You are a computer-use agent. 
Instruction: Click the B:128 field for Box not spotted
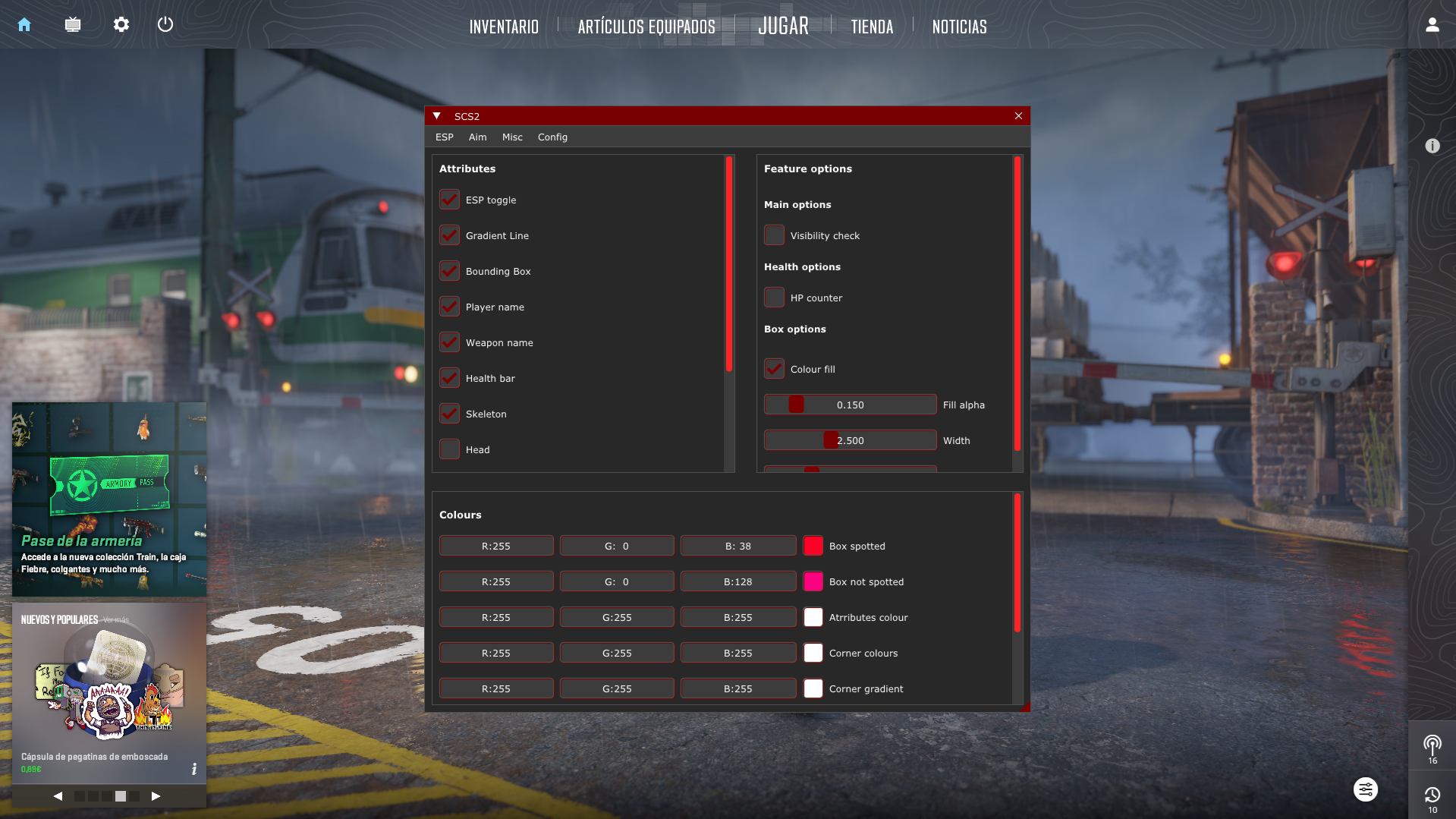tap(738, 581)
